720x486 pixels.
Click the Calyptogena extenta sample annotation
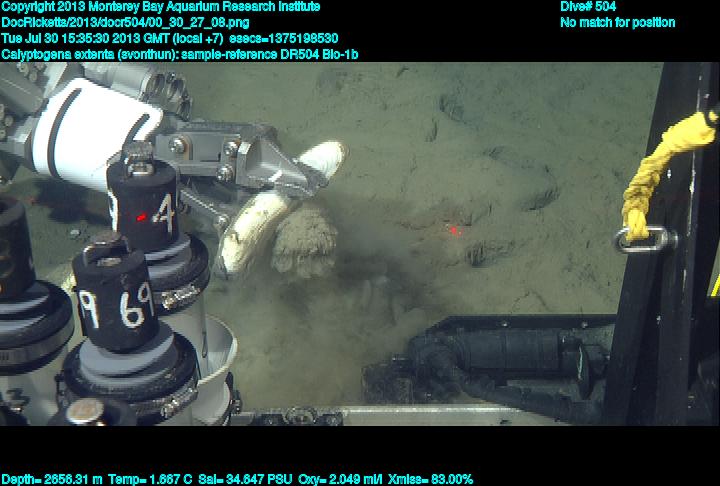pos(184,52)
